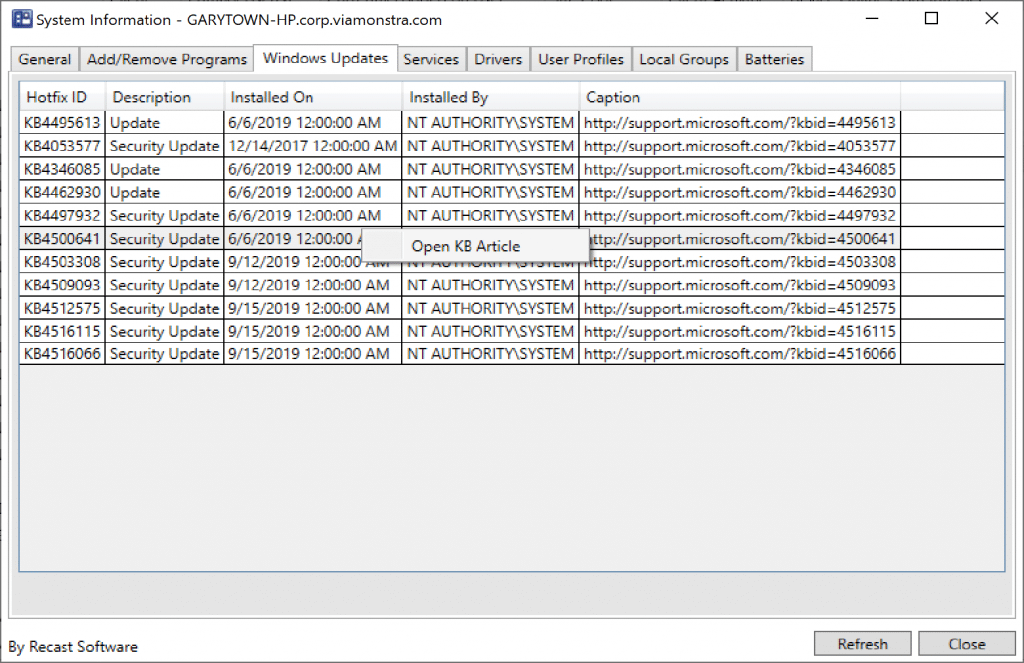Switch to the General tab
Viewport: 1024px width, 663px height.
(x=44, y=59)
